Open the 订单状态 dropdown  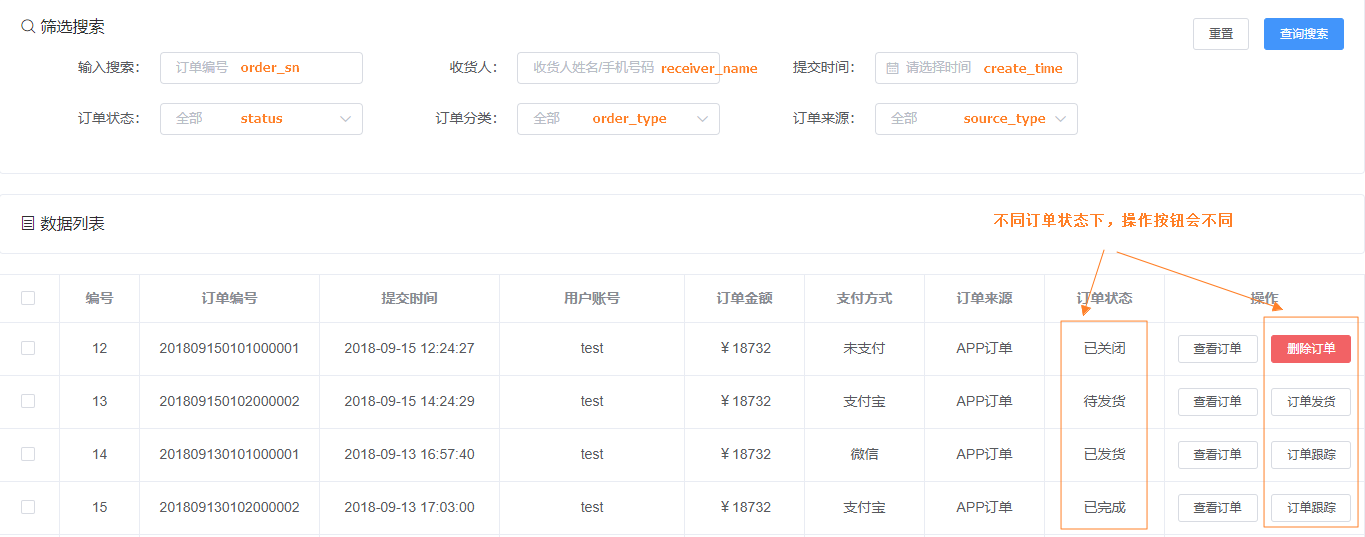pyautogui.click(x=261, y=119)
